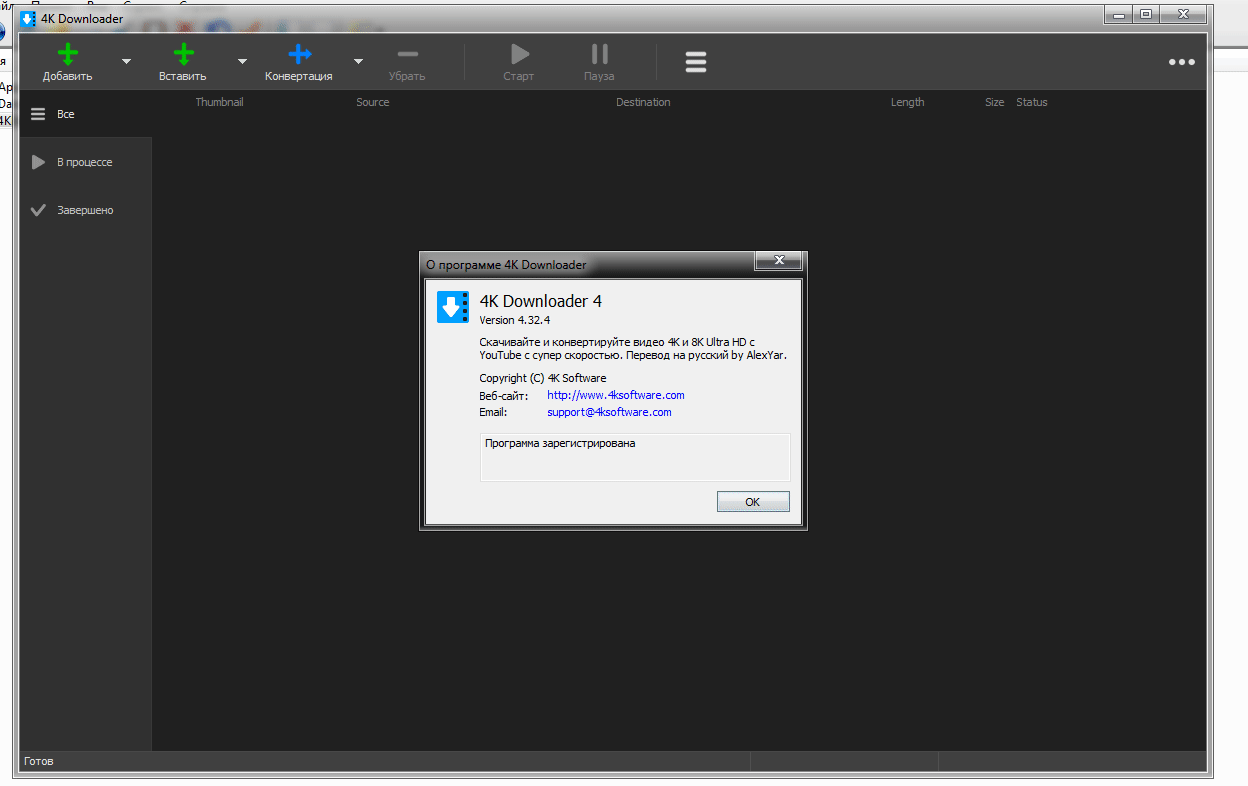Click the green plus Вставить icon
The width and height of the screenshot is (1248, 786).
coord(183,54)
